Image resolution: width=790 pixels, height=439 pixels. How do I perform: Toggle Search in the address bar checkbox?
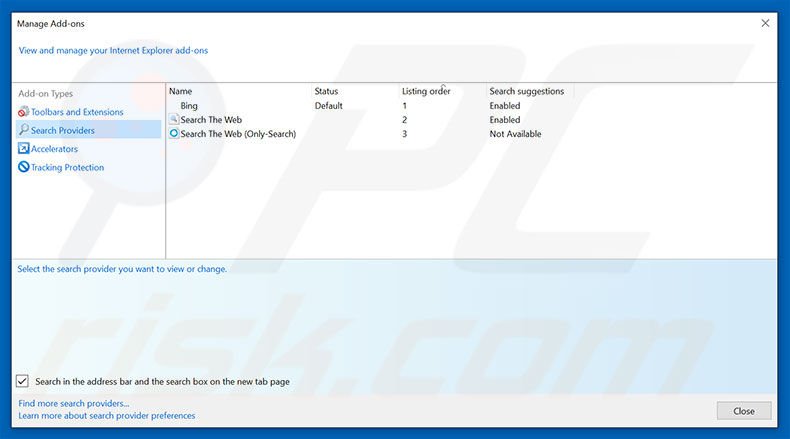22,381
